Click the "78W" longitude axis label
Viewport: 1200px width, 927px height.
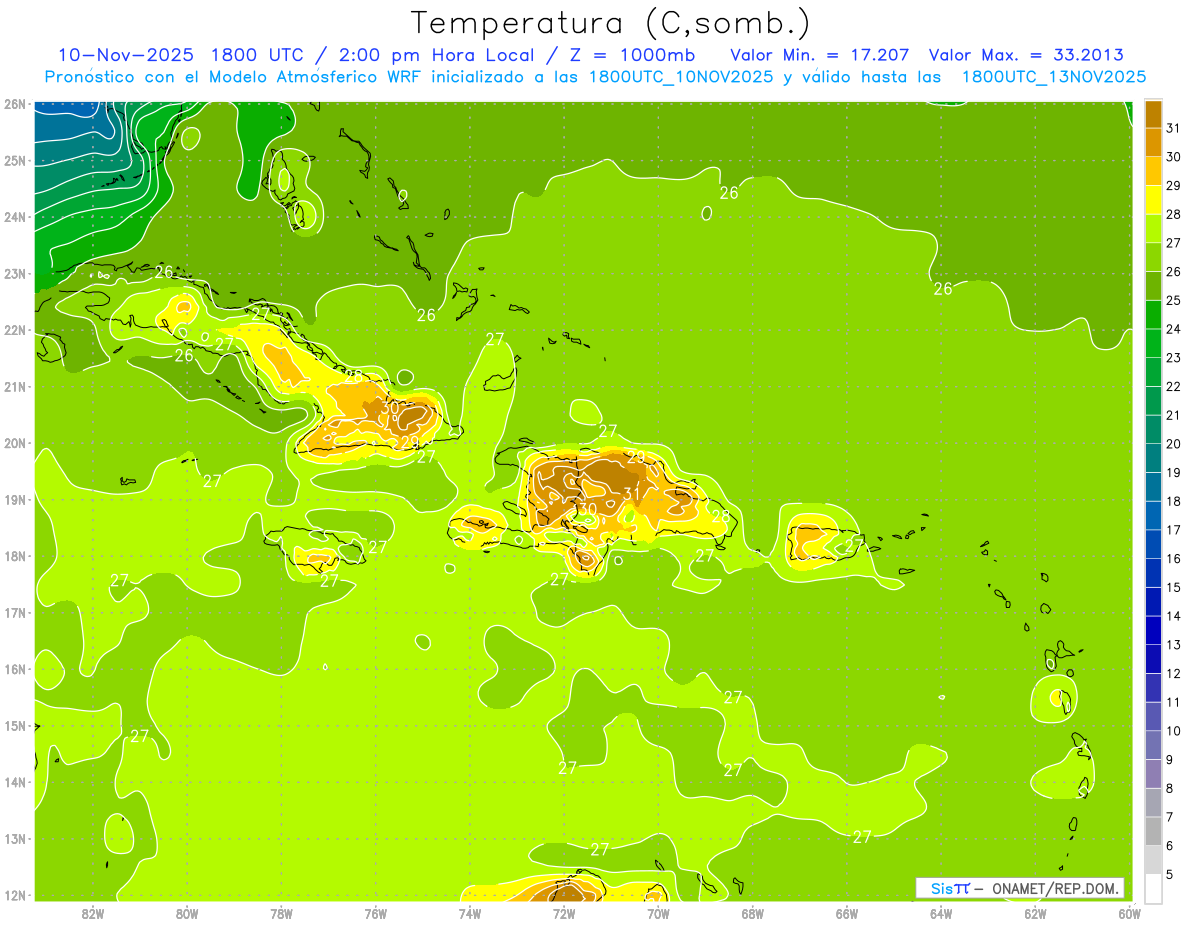pyautogui.click(x=281, y=913)
